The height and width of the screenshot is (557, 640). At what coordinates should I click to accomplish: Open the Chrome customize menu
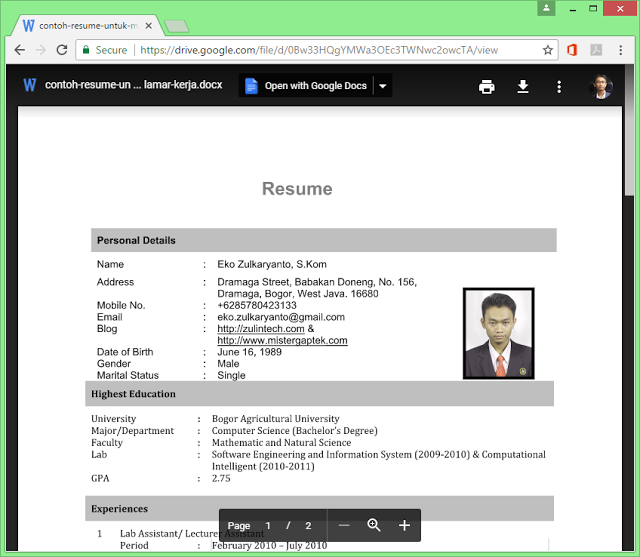pos(621,50)
